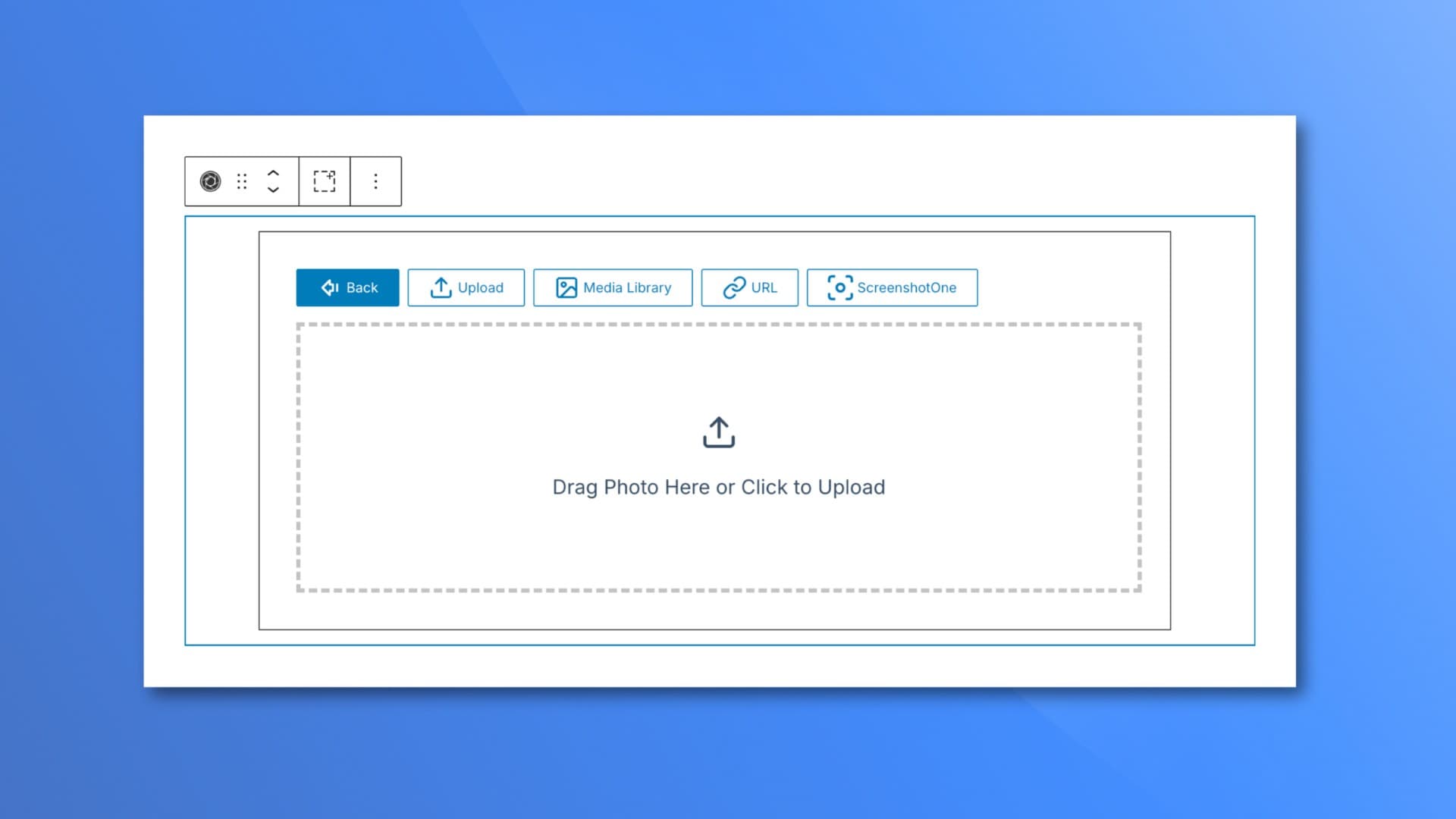This screenshot has width=1456, height=819.
Task: Click the chain link icon next to URL
Action: click(733, 287)
